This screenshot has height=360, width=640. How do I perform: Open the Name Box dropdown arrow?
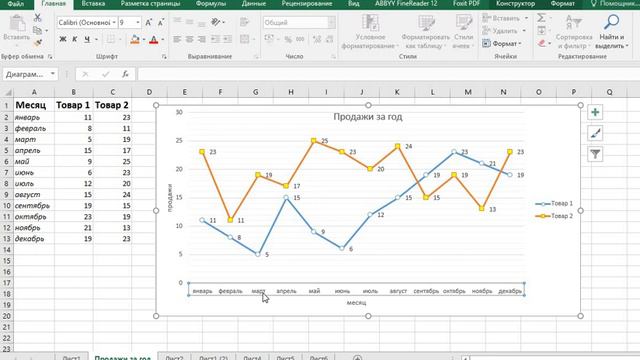(53, 74)
